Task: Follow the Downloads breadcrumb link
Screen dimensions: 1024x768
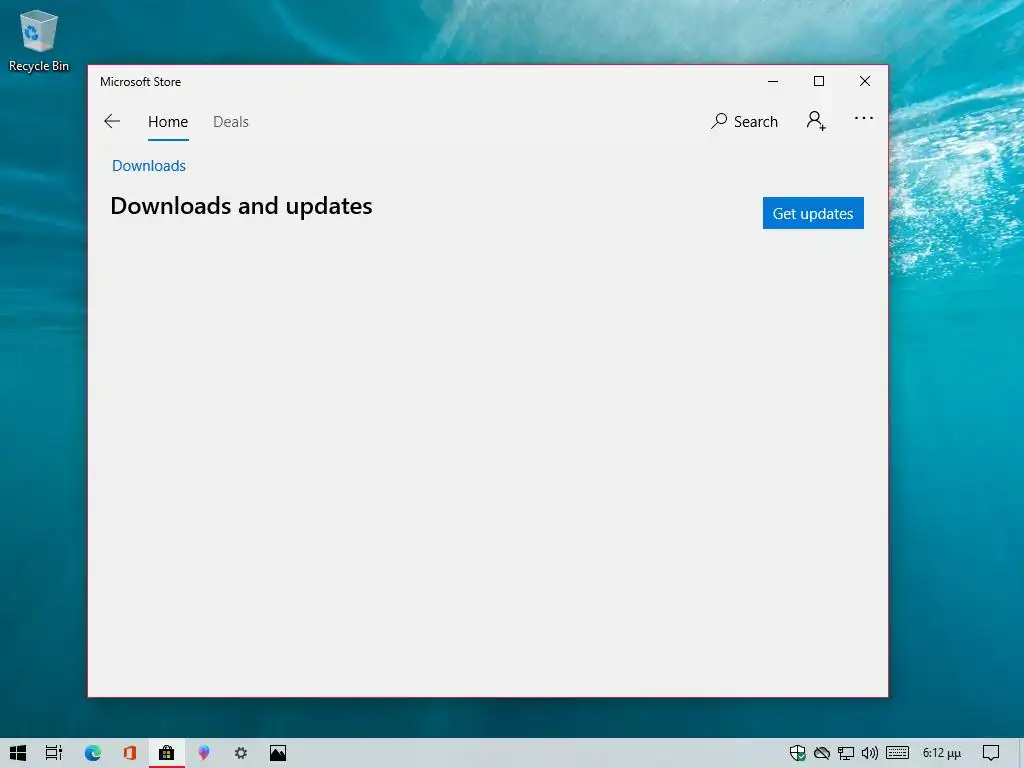Action: pyautogui.click(x=149, y=166)
